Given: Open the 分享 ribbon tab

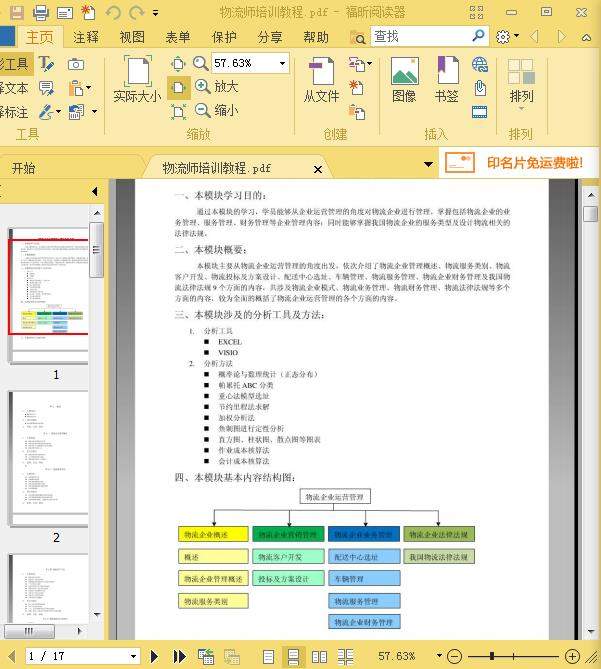Looking at the screenshot, I should (270, 37).
